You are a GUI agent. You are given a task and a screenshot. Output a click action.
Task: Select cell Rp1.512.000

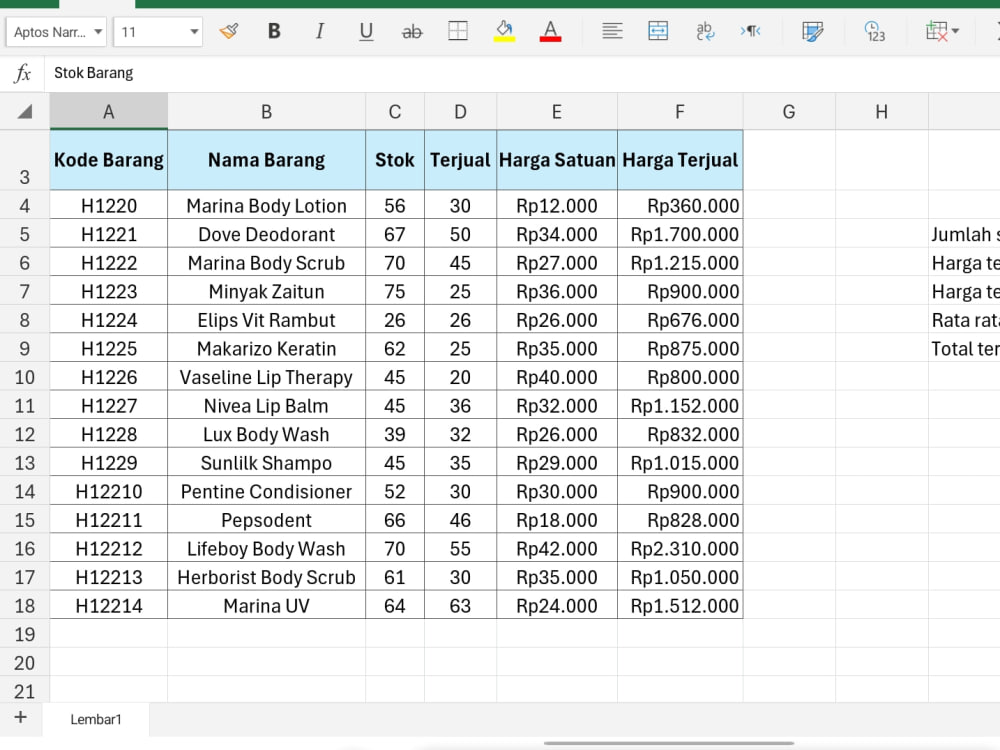coord(680,606)
